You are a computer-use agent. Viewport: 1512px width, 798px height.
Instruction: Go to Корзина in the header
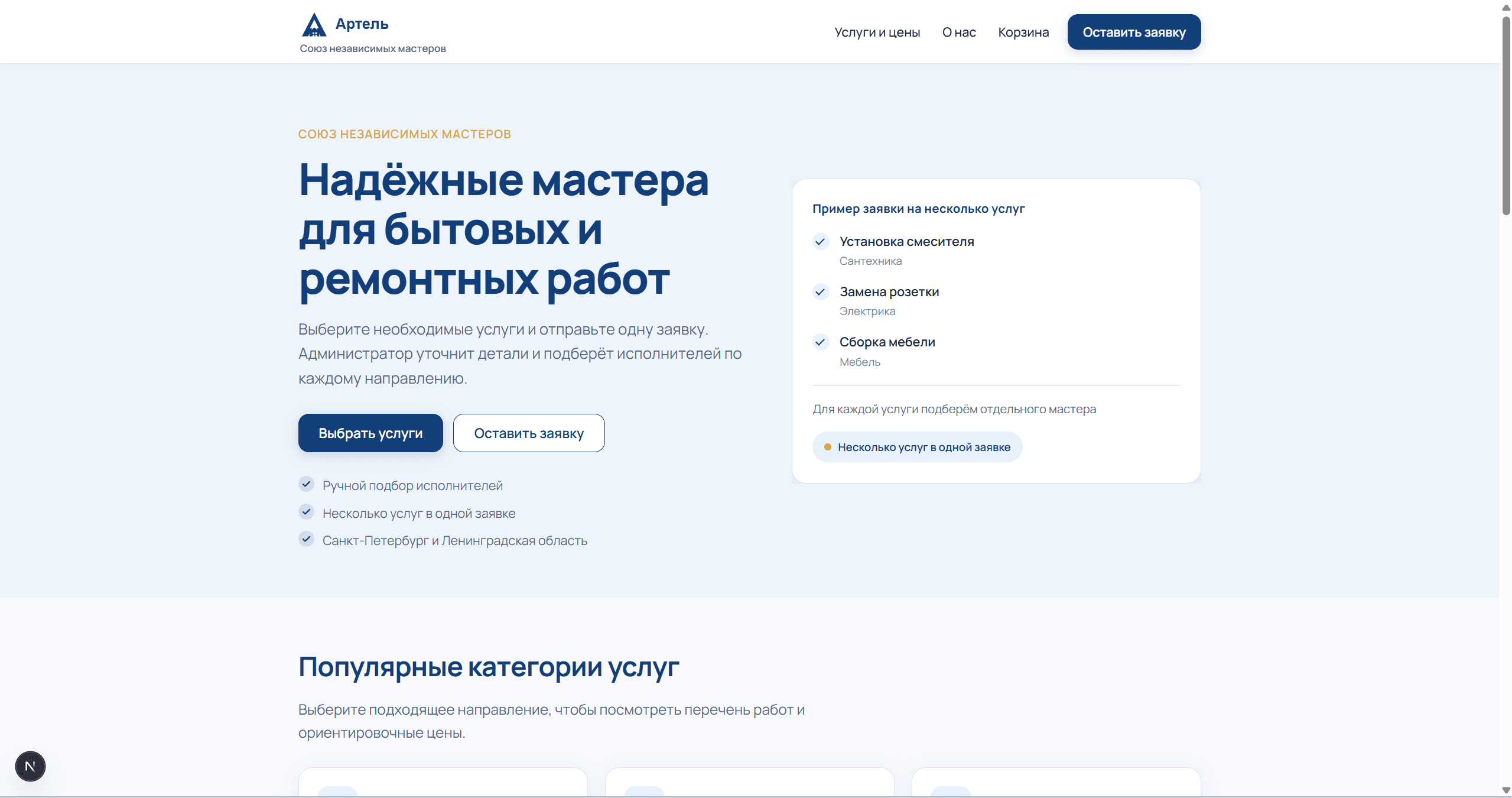[1023, 33]
